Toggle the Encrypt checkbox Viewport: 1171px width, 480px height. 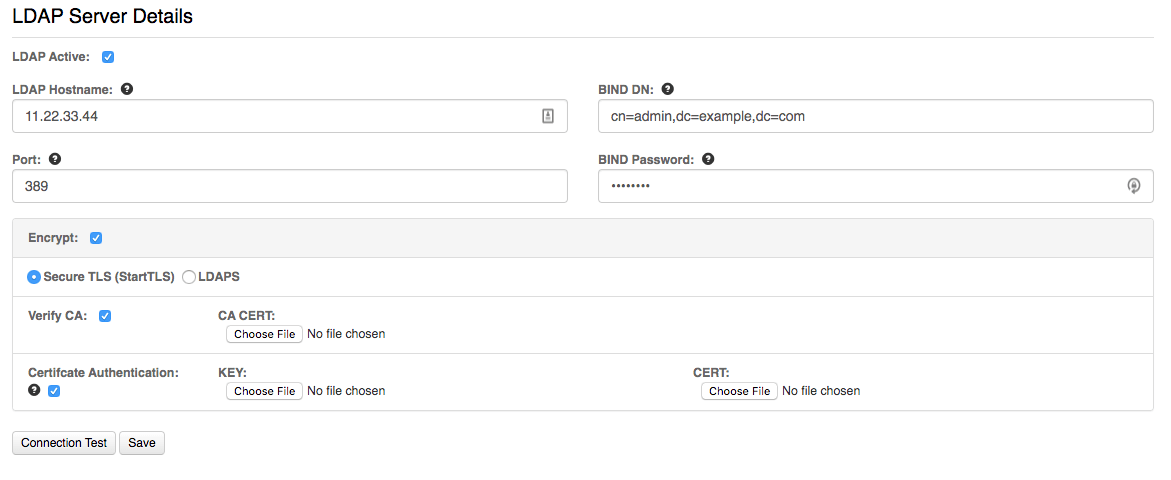pos(96,238)
